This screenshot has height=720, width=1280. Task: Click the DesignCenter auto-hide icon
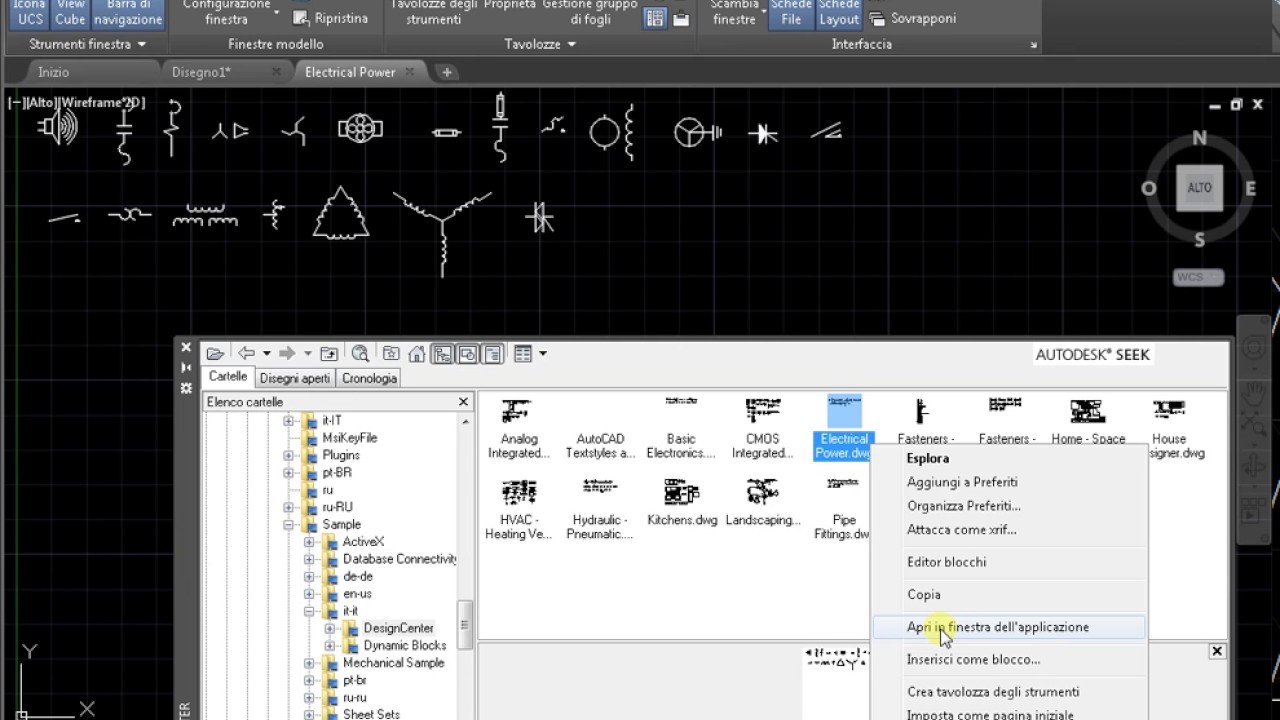[186, 368]
